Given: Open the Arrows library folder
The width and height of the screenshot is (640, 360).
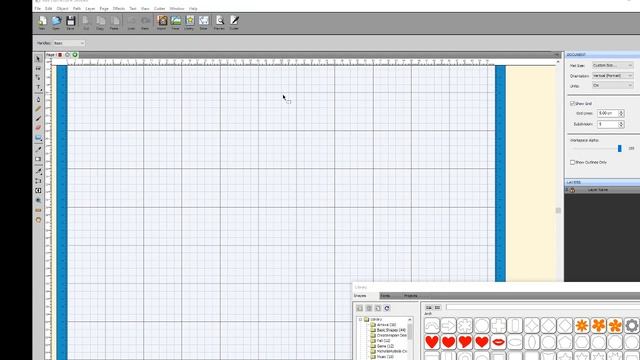Looking at the screenshot, I should tap(386, 325).
